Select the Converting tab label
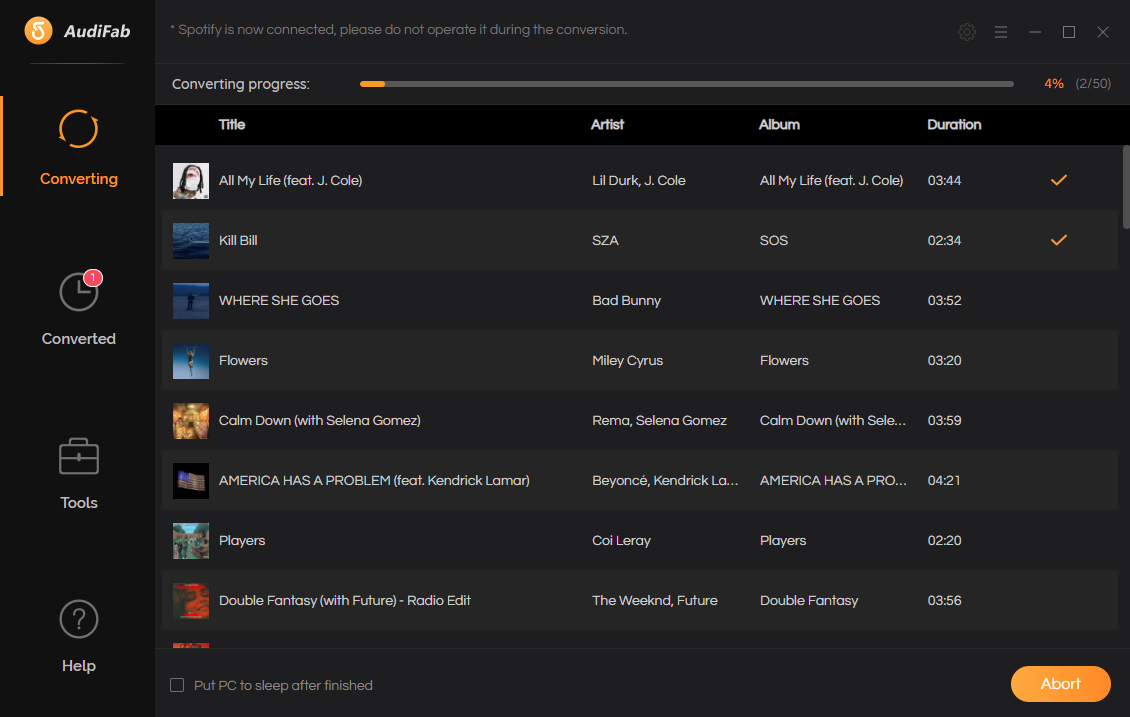 pyautogui.click(x=79, y=179)
